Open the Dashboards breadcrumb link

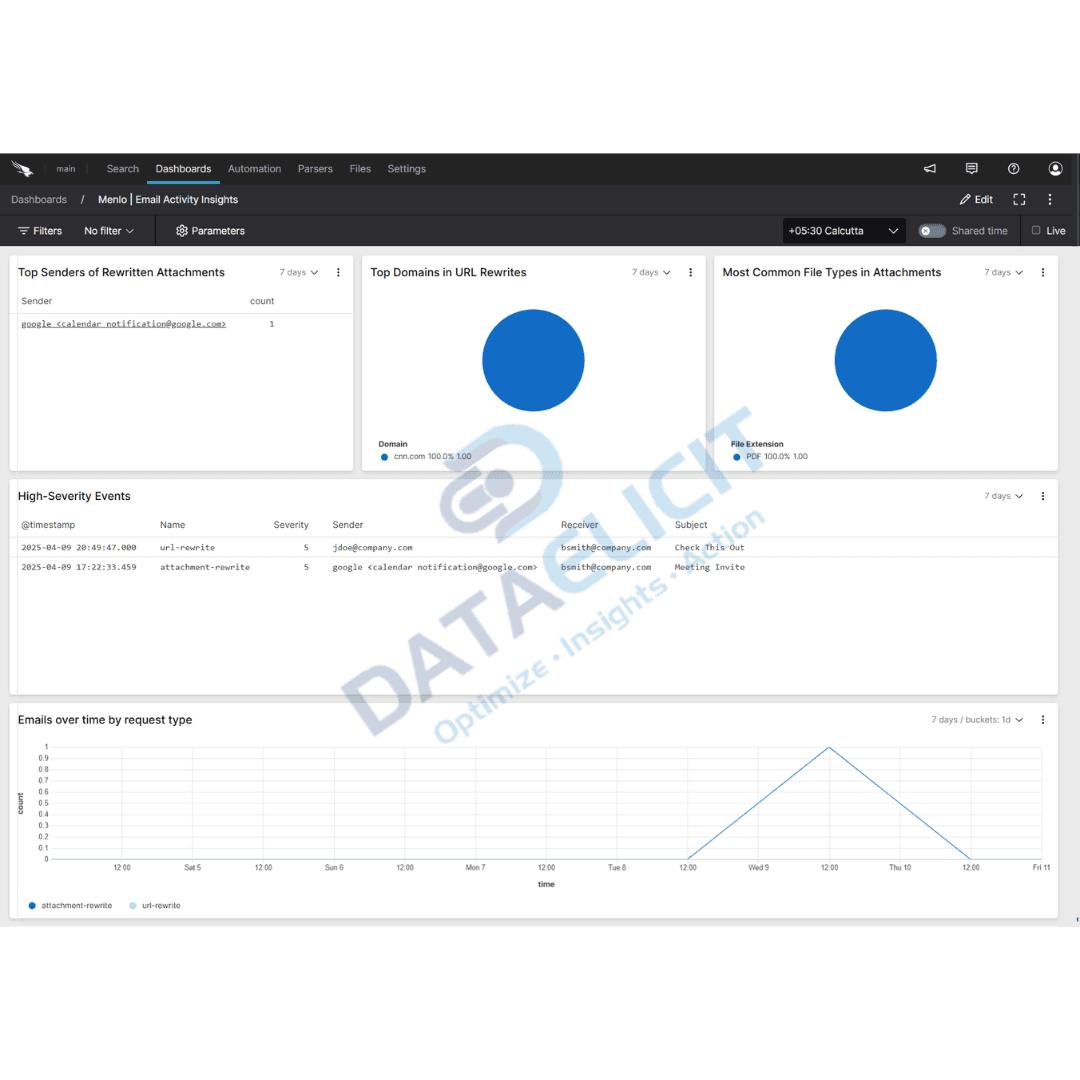point(39,199)
